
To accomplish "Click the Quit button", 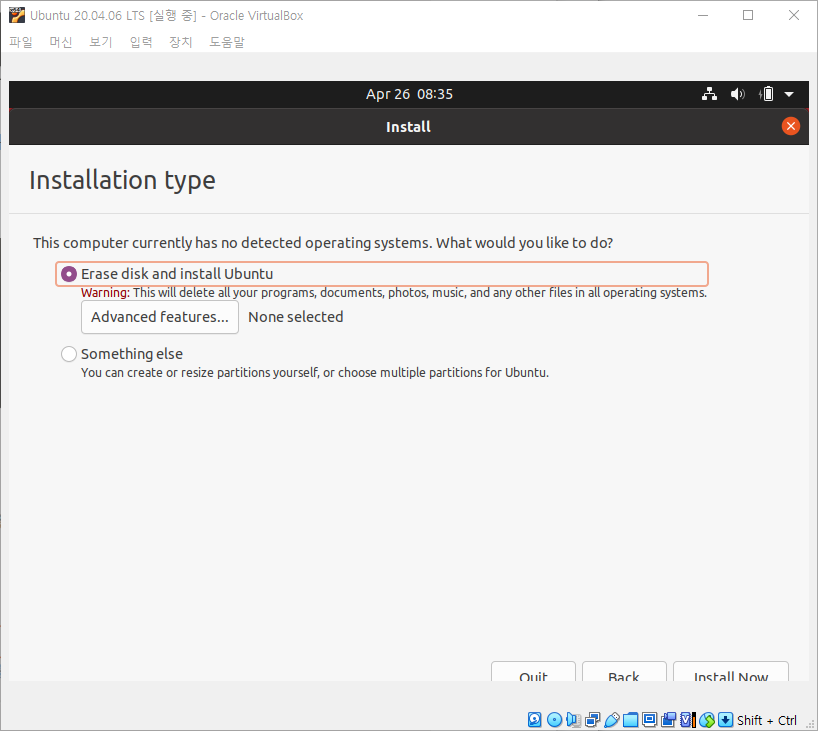I will tap(533, 672).
